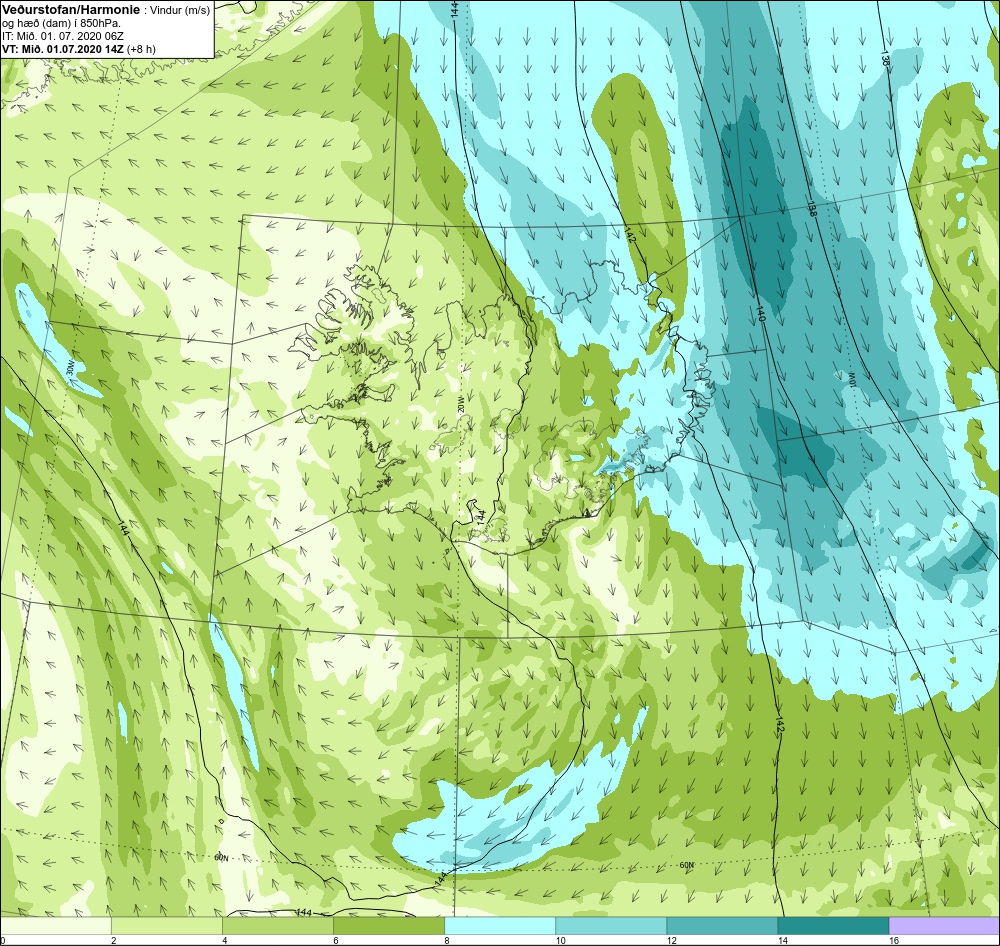Click the legend tick value '14'
Image resolution: width=1000 pixels, height=946 pixels.
[783, 940]
